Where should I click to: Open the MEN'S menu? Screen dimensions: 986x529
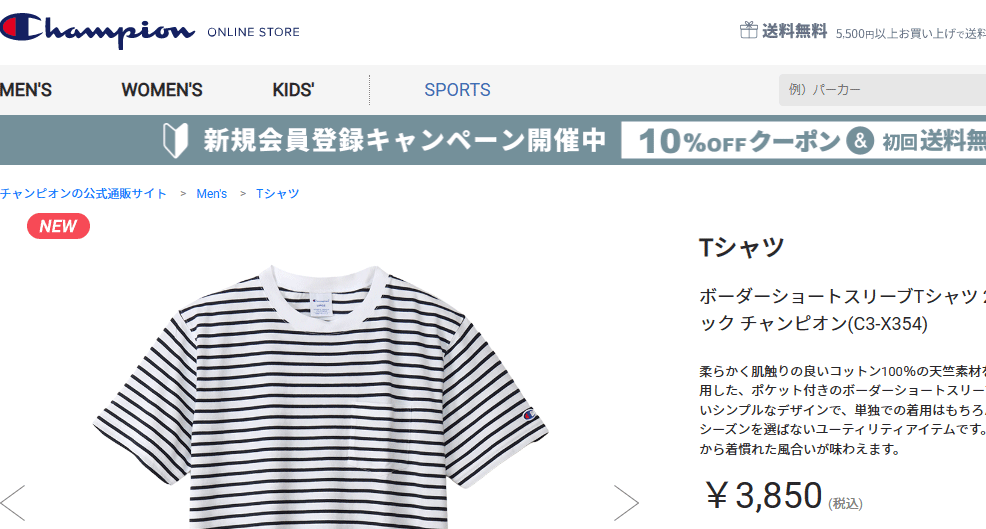click(x=26, y=90)
